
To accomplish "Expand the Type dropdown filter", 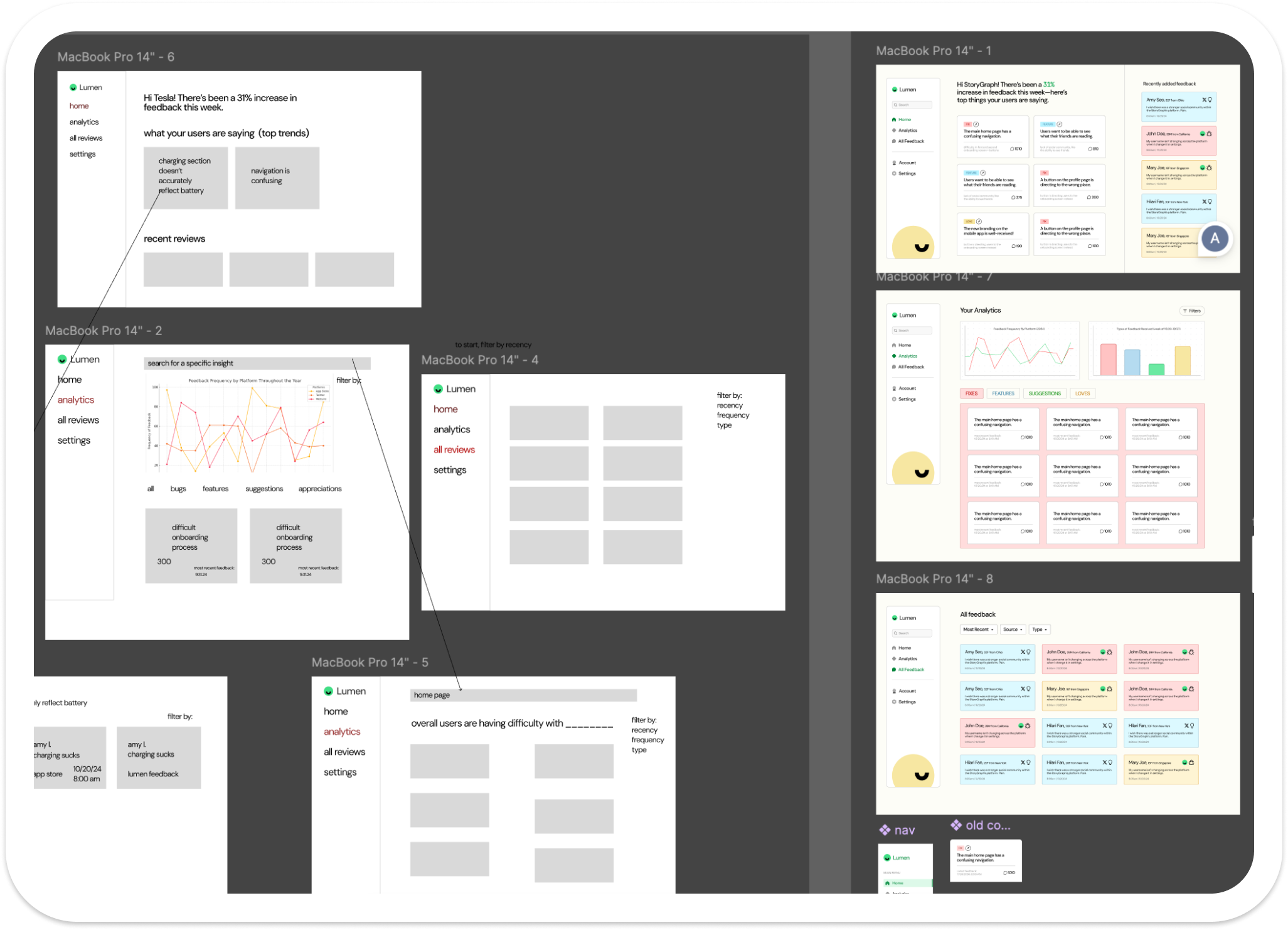I will point(1040,629).
